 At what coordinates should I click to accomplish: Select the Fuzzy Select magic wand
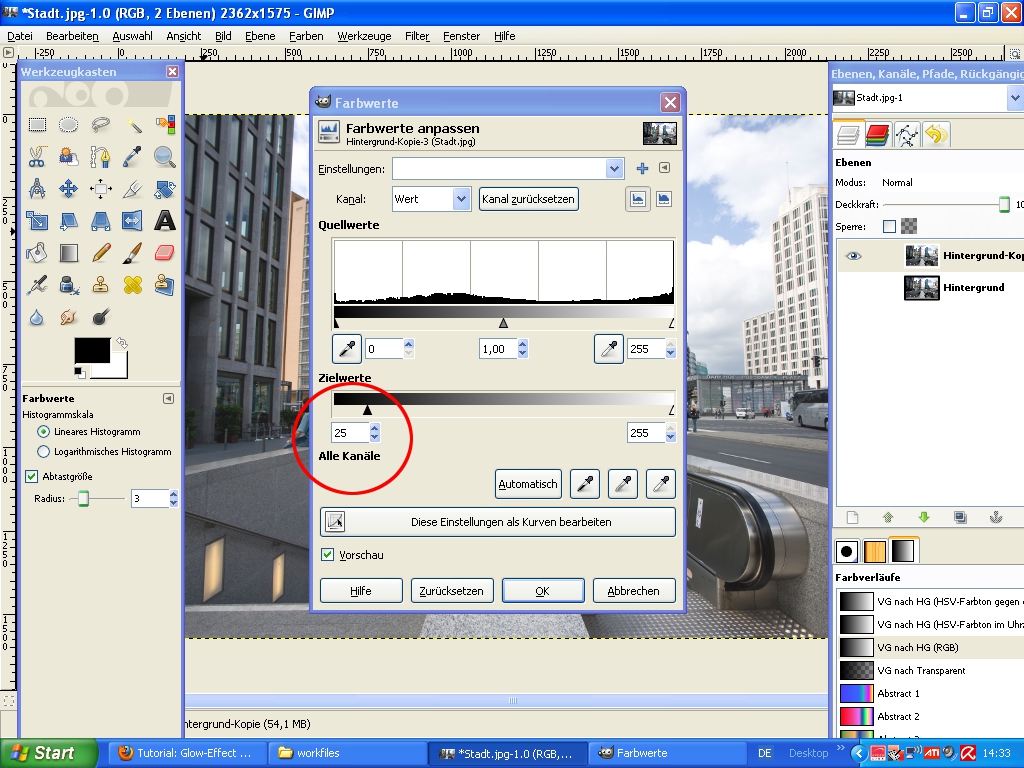point(133,124)
